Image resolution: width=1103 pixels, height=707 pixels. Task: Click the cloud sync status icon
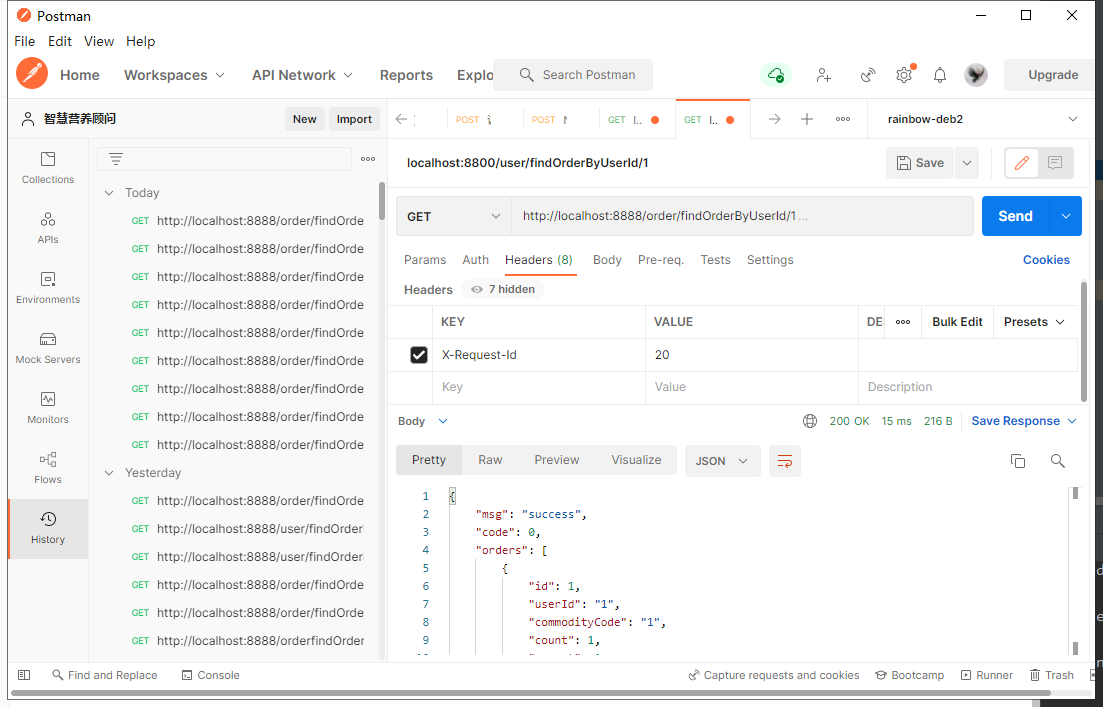[x=776, y=75]
